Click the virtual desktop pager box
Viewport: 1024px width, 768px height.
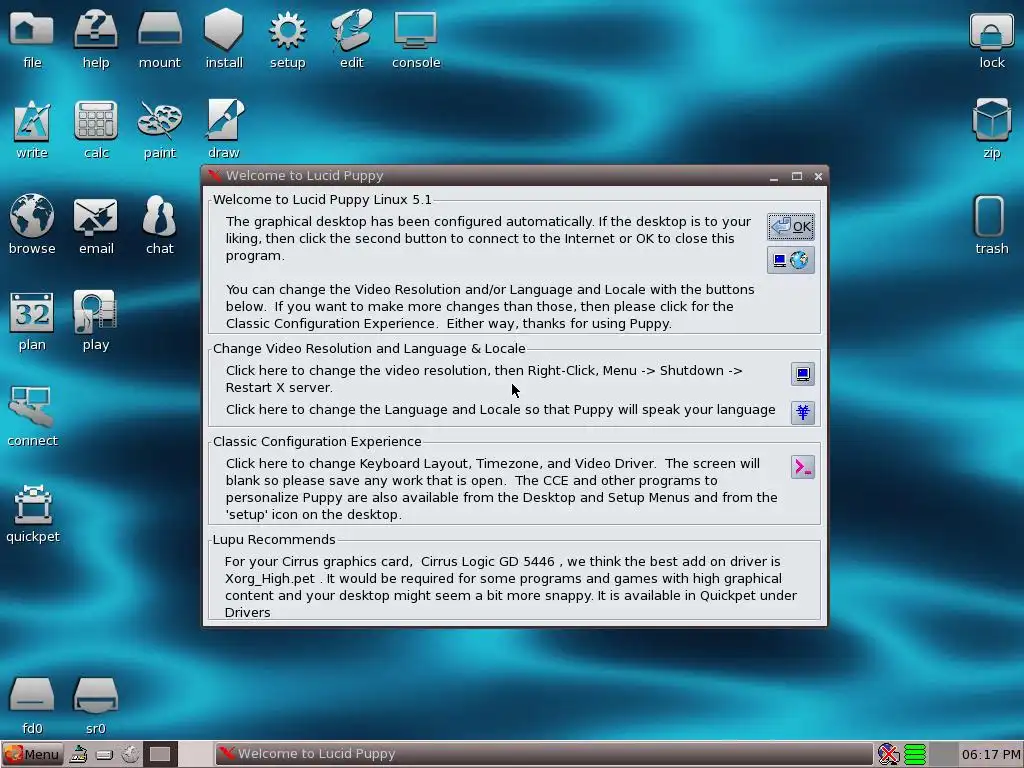point(160,754)
